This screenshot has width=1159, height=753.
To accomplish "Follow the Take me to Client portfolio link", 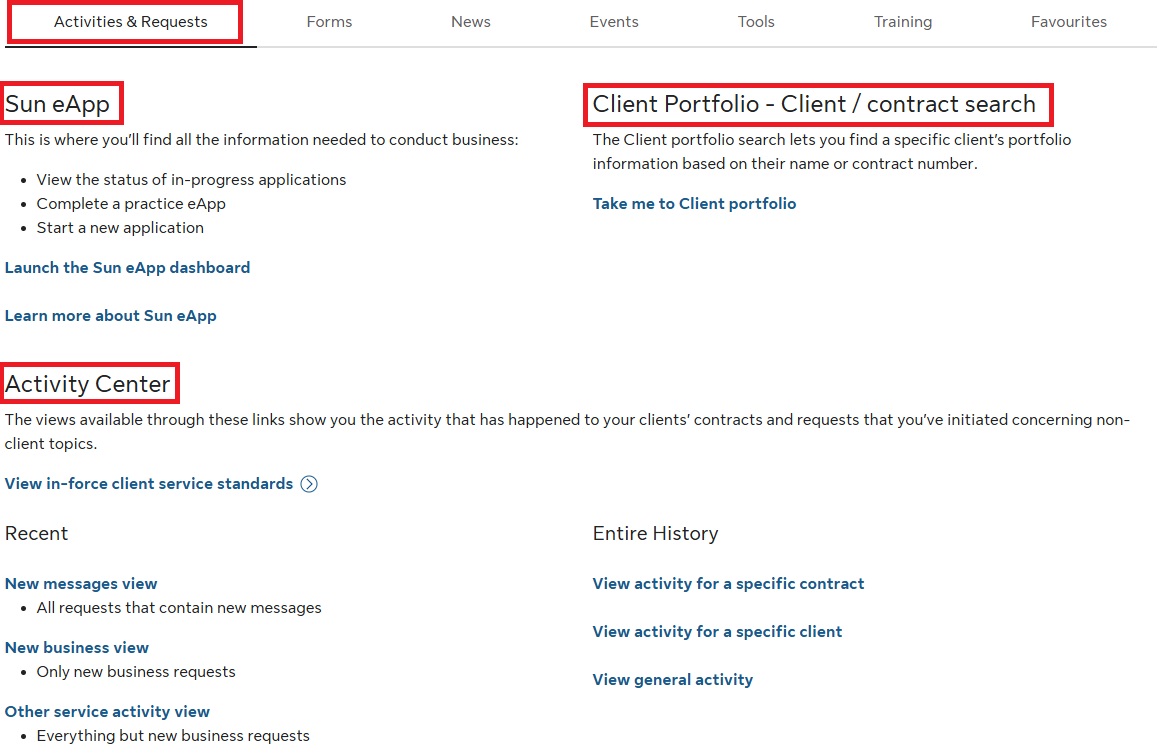I will pyautogui.click(x=695, y=204).
